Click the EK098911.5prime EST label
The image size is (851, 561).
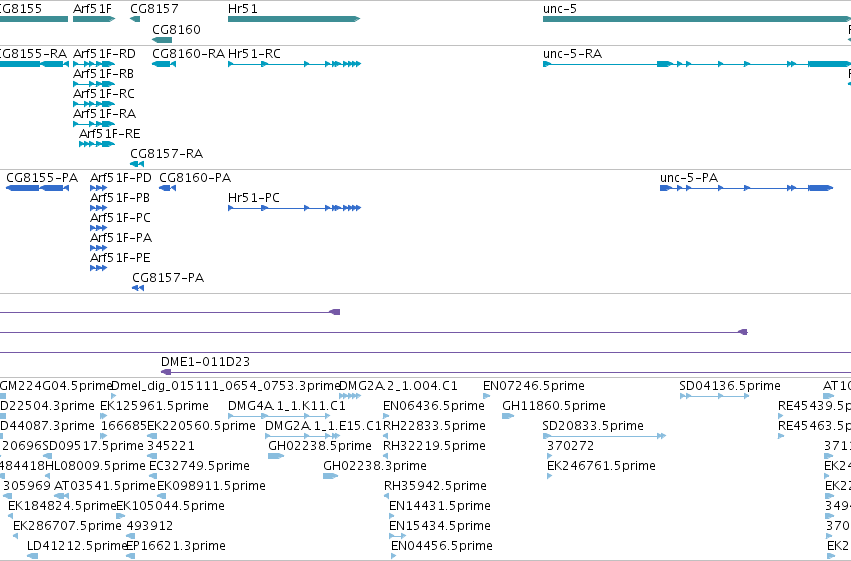click(211, 486)
